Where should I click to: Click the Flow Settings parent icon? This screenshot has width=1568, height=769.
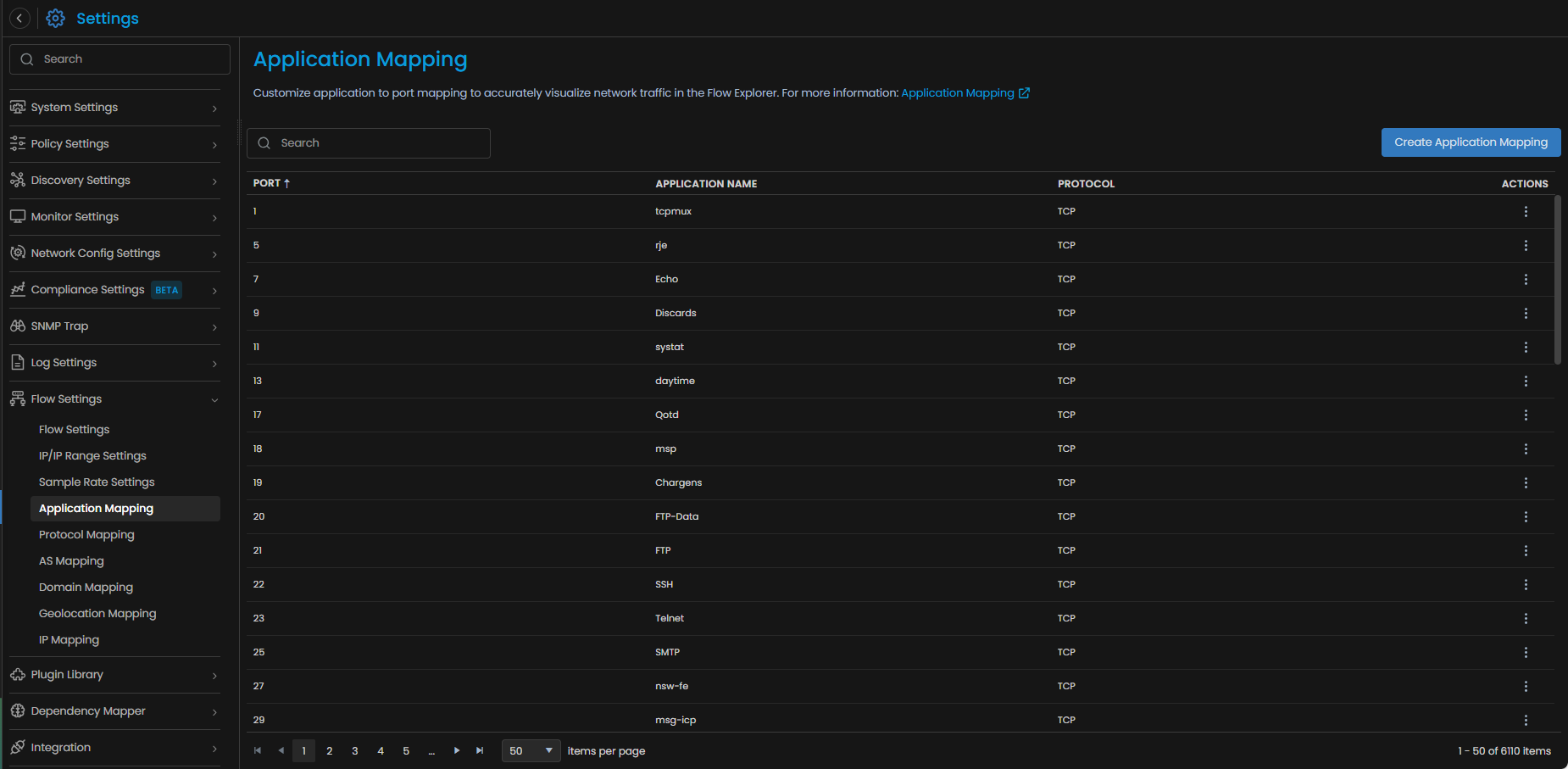pos(18,398)
